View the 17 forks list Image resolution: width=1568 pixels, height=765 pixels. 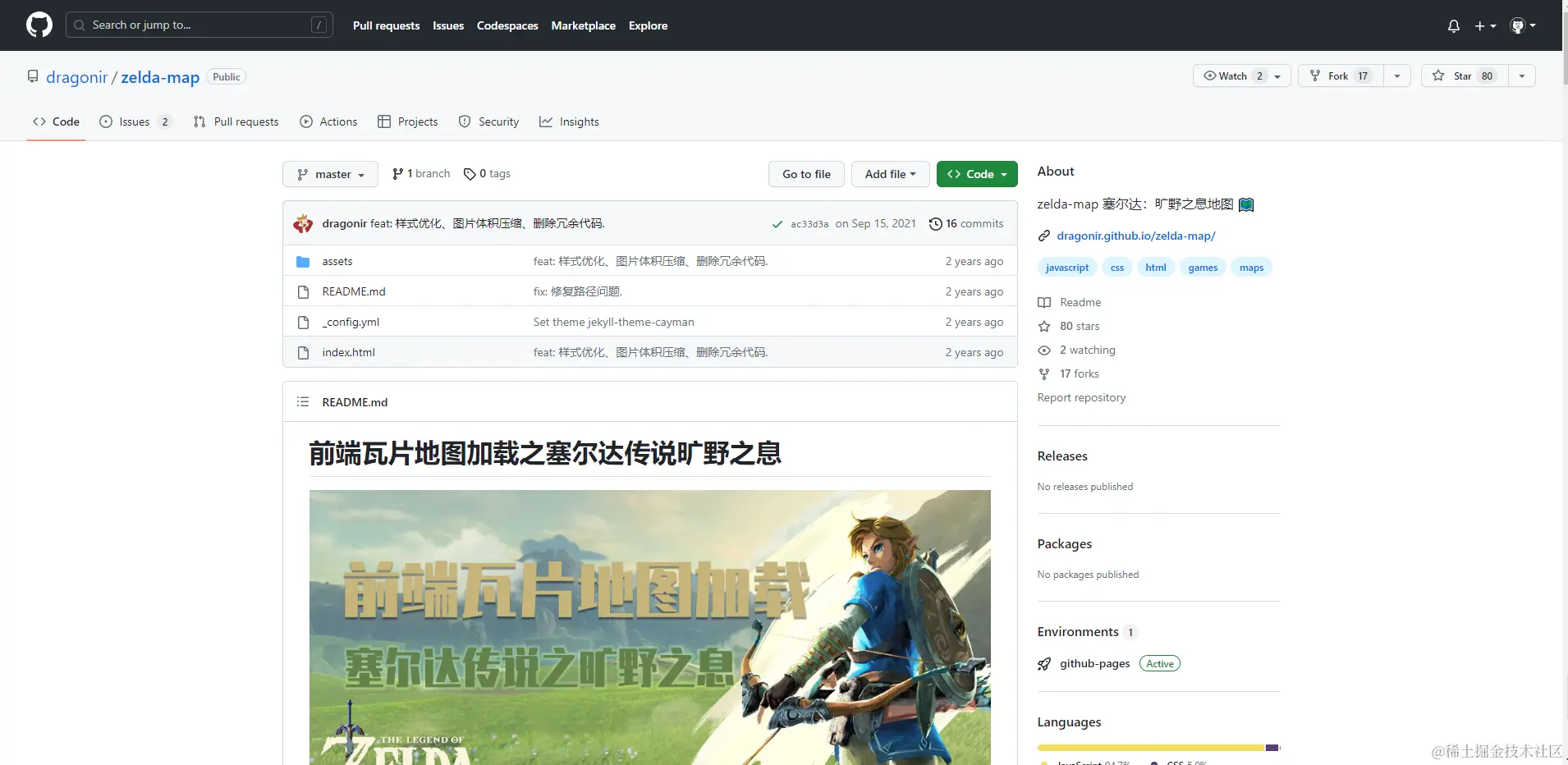coord(1069,373)
